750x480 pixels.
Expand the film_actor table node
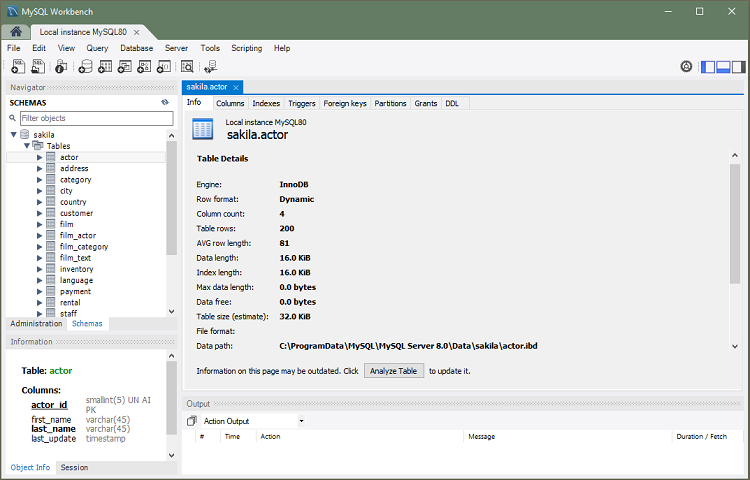click(x=40, y=235)
